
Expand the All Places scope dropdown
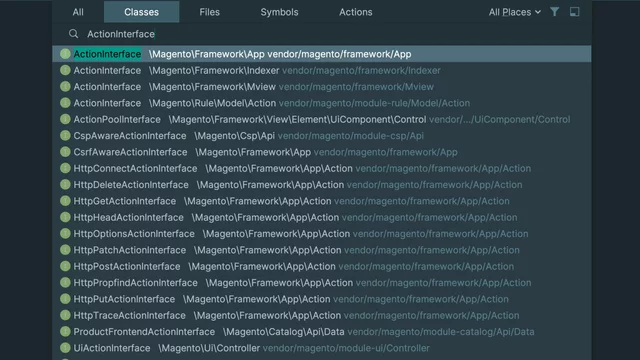pos(515,12)
